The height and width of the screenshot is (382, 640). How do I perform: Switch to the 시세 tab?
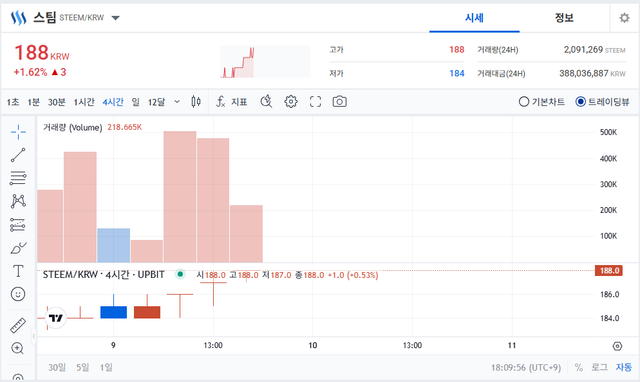click(x=474, y=18)
